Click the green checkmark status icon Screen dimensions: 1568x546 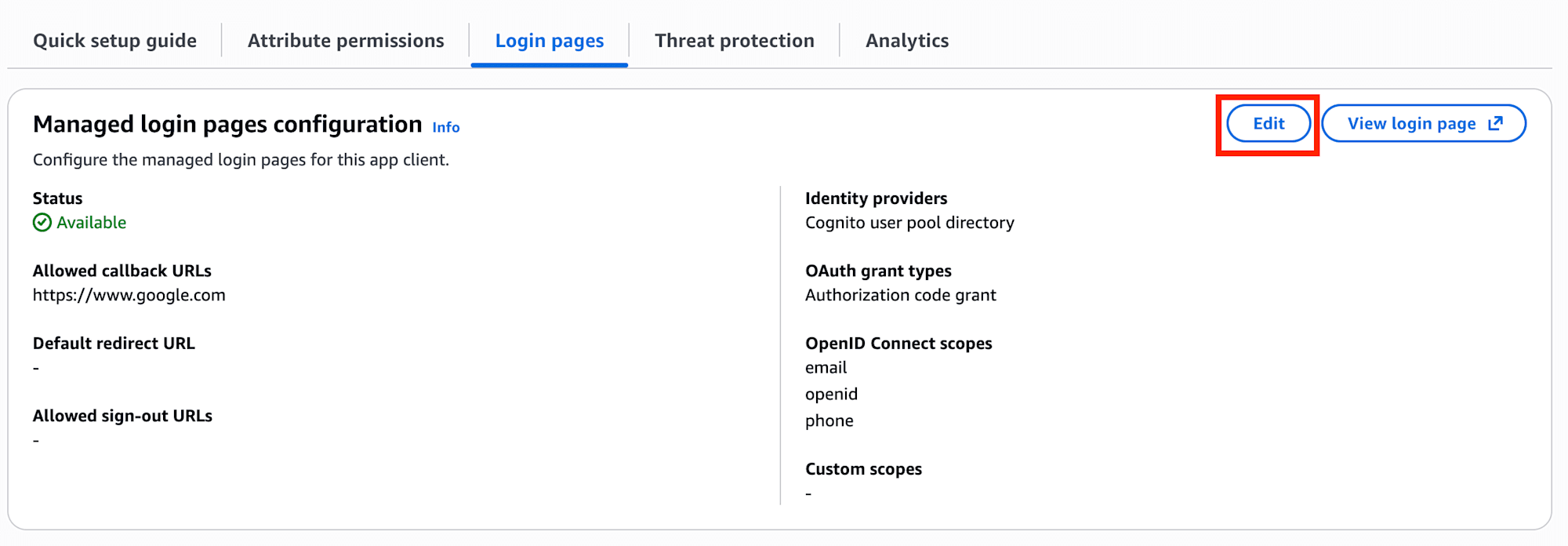[x=42, y=223]
